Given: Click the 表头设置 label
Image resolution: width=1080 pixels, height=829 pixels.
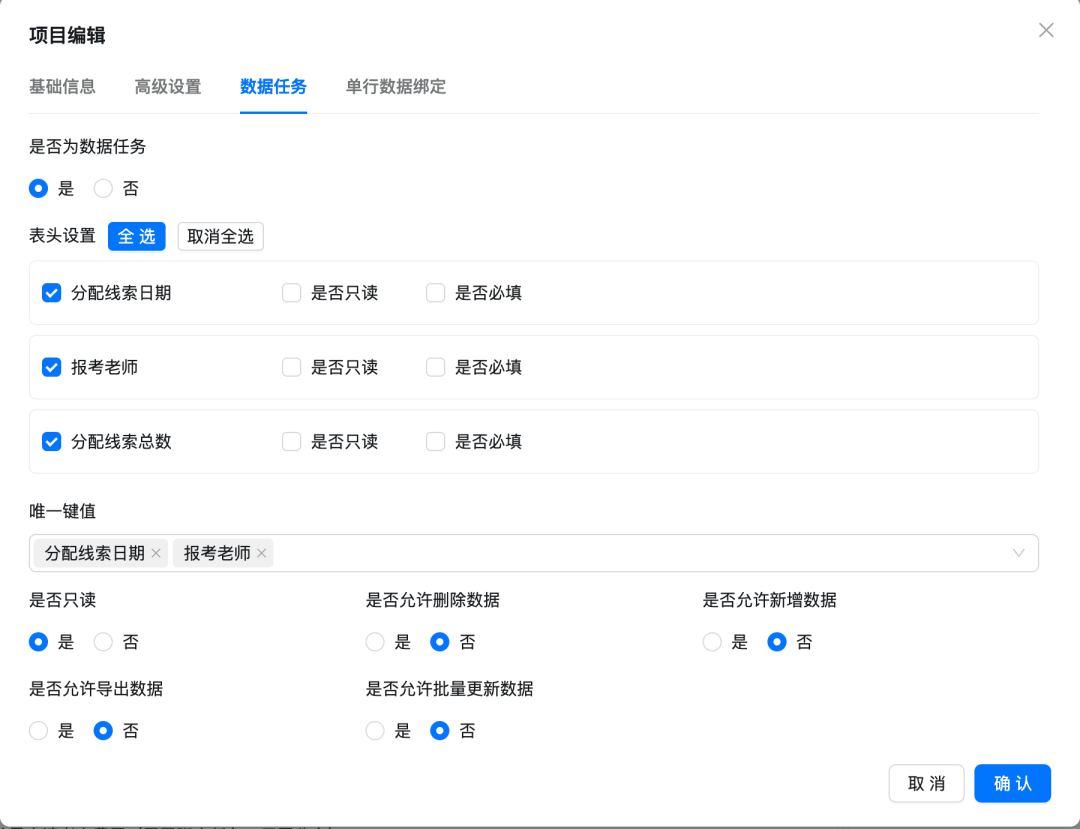Looking at the screenshot, I should tap(62, 236).
